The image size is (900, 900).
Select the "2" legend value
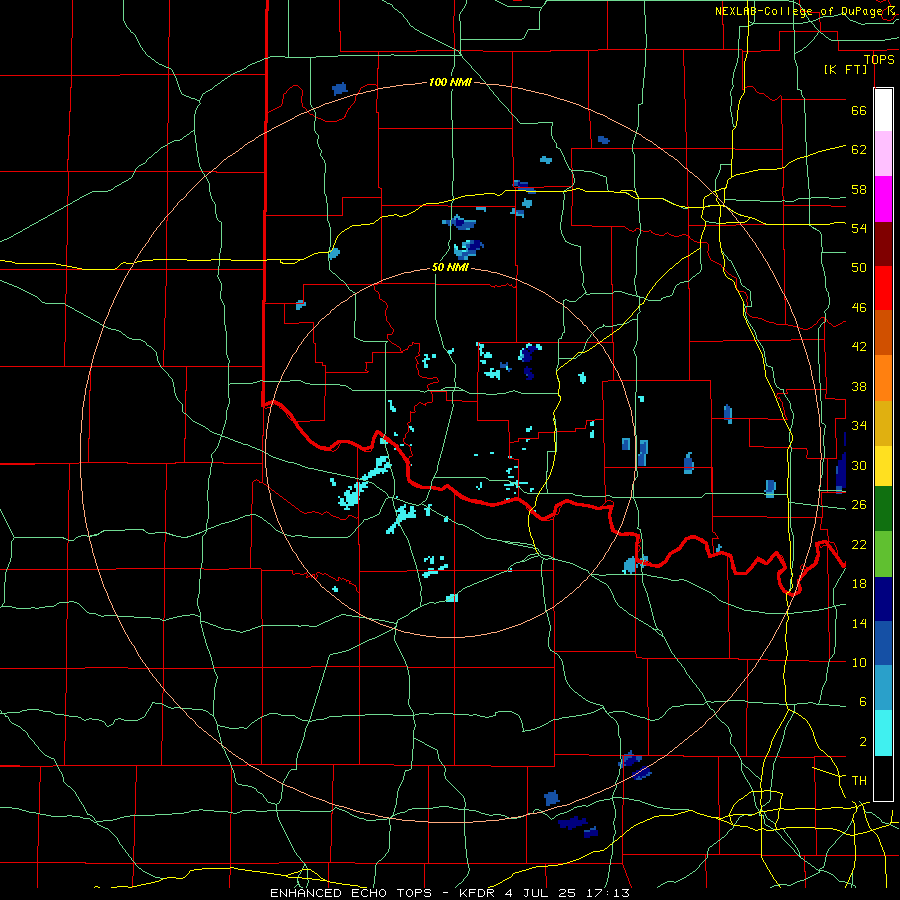[x=863, y=742]
